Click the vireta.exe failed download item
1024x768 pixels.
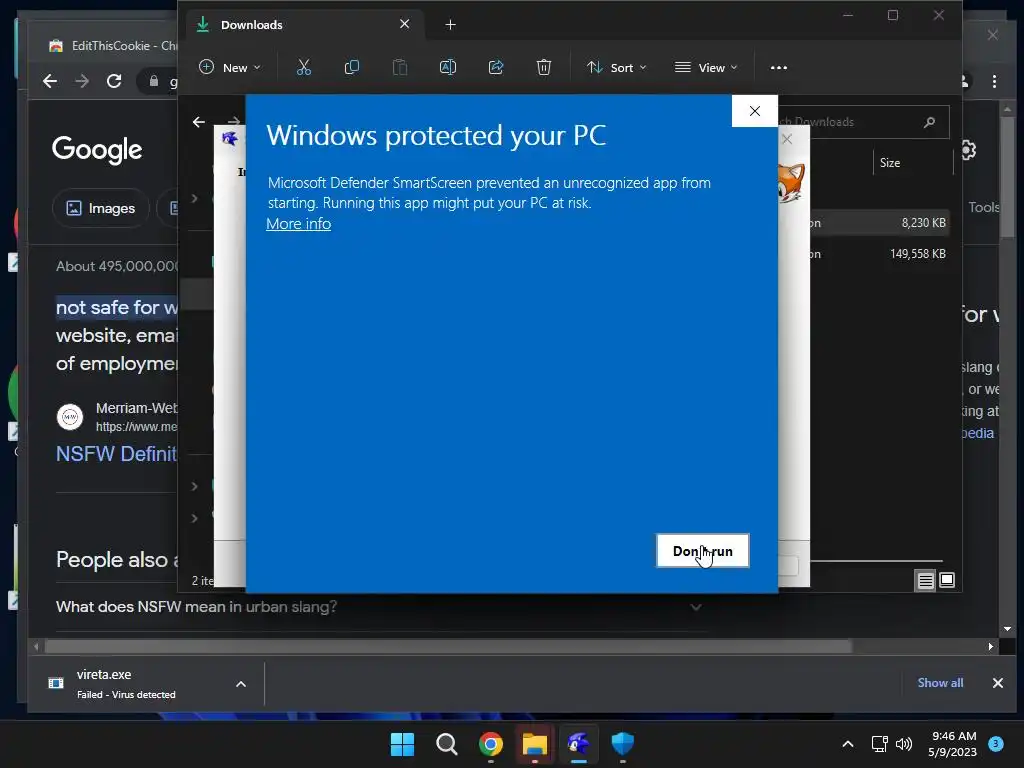127,684
